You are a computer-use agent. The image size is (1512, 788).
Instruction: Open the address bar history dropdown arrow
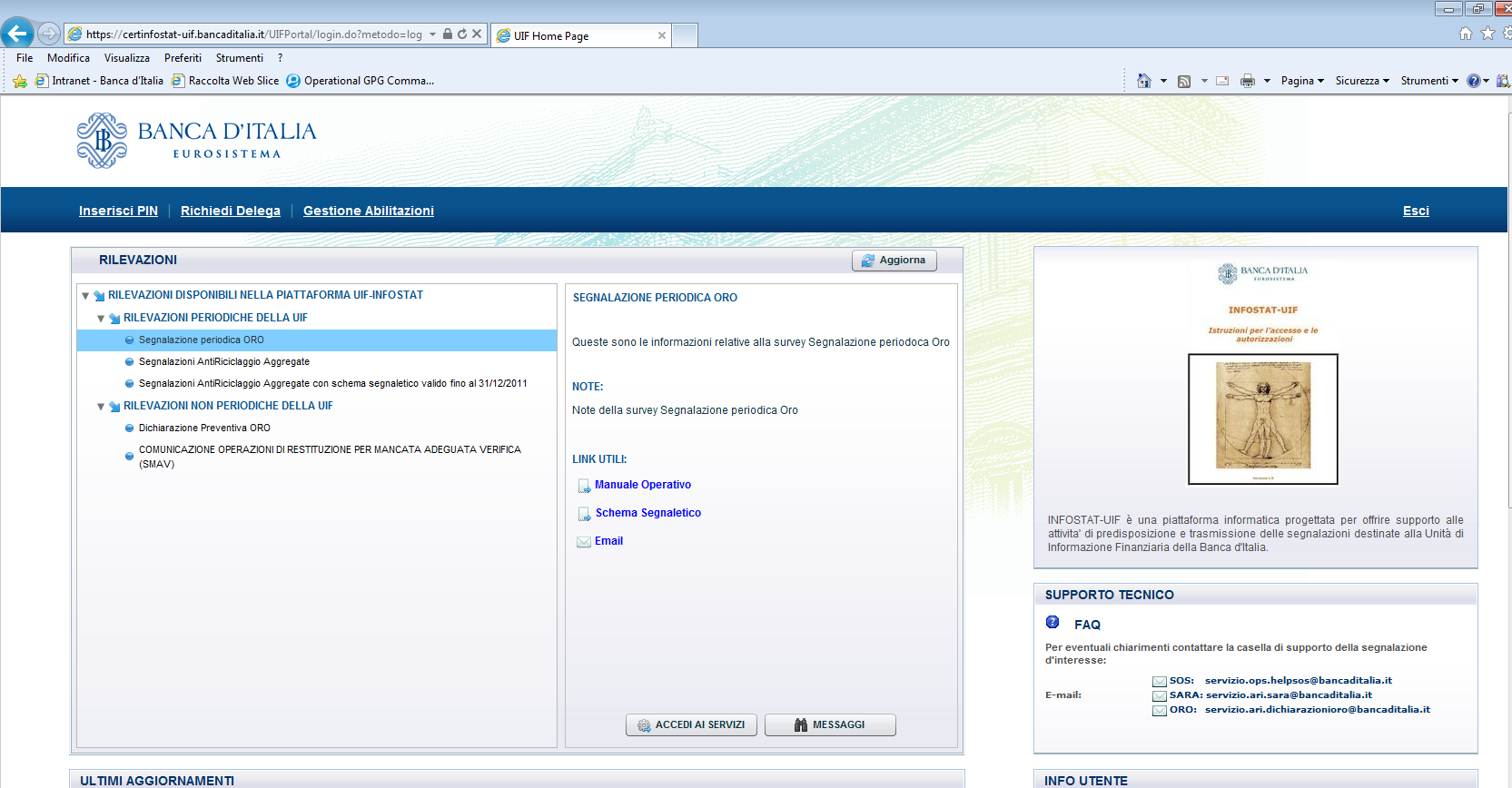coord(433,34)
